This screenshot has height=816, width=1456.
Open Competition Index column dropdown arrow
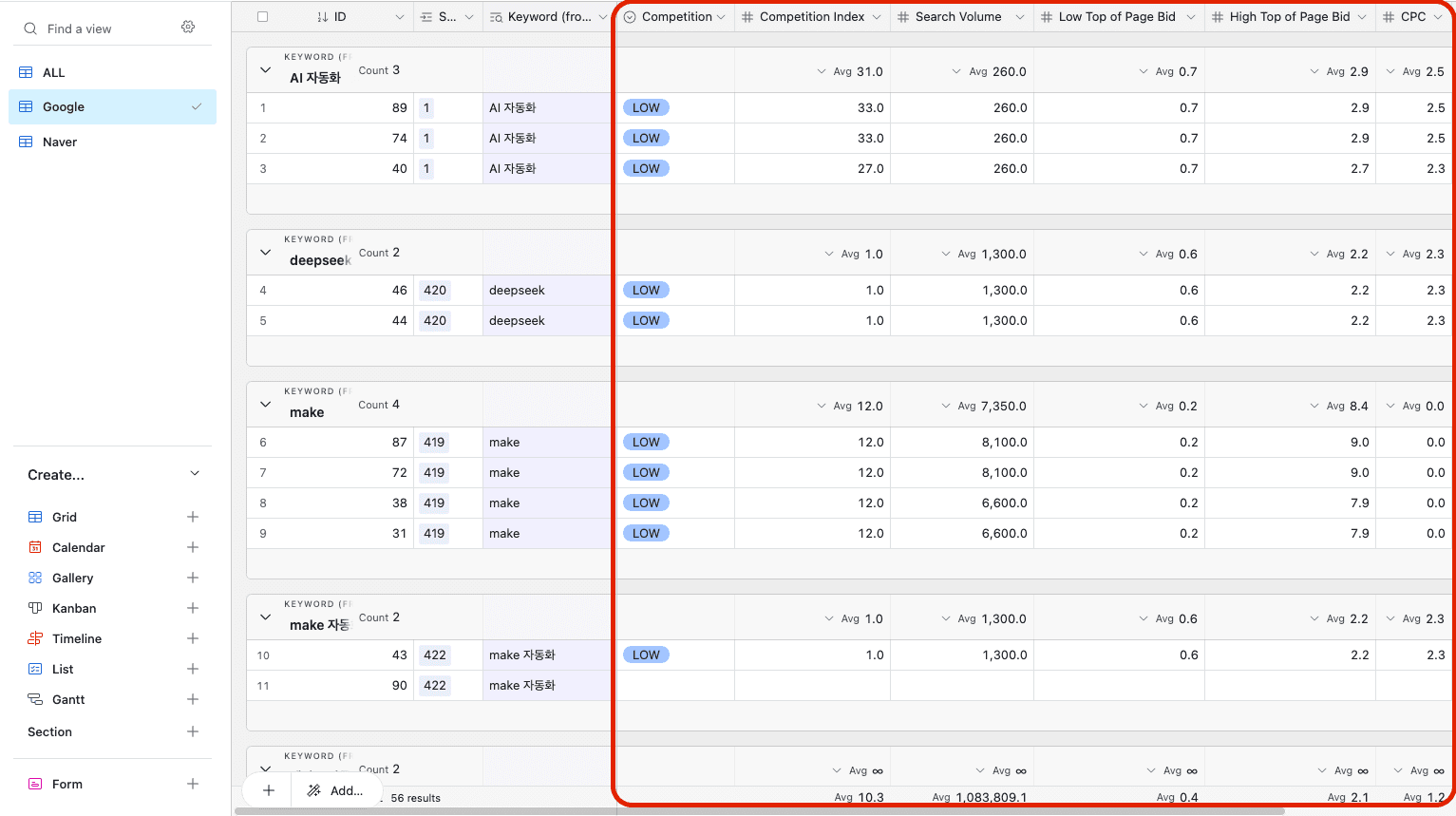(877, 17)
